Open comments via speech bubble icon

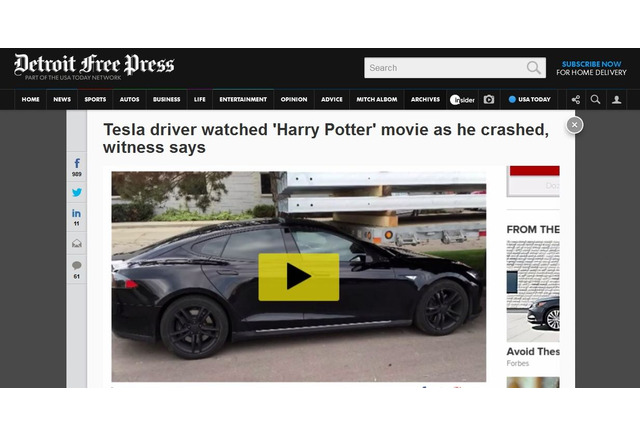tap(77, 266)
